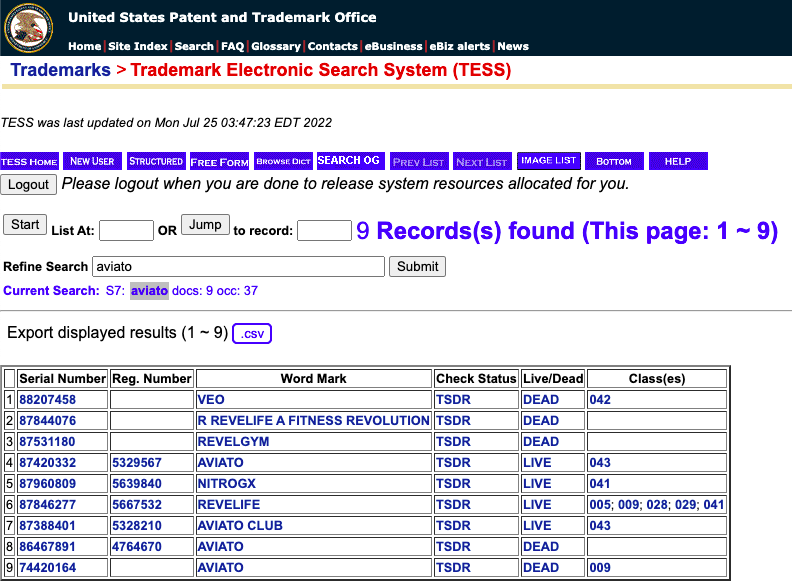Open the Glossary nav link
Viewport: 792px width, 587px height.
pos(276,46)
